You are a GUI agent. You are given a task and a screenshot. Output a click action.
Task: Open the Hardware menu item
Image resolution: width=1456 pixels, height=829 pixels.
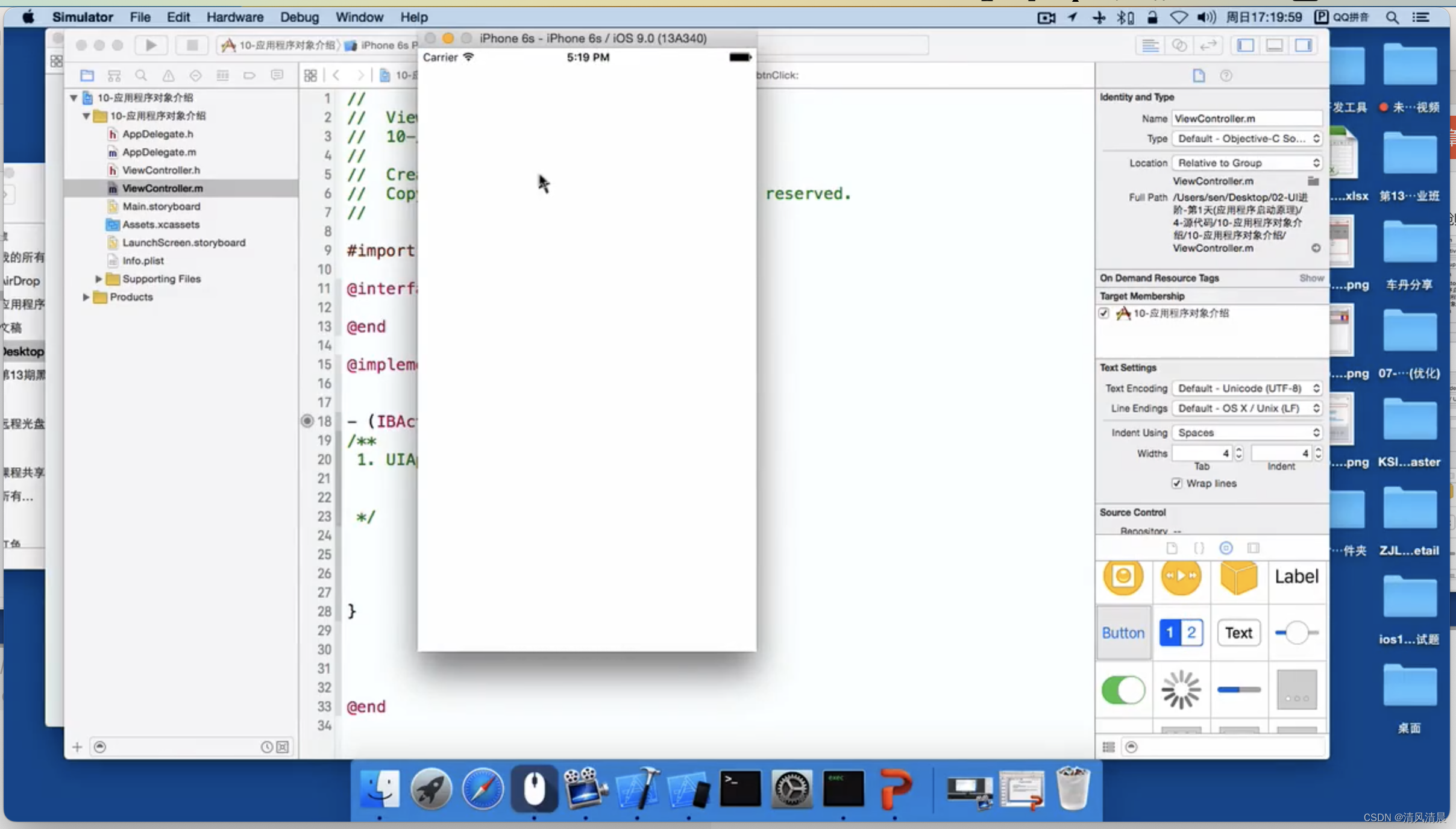pos(235,17)
